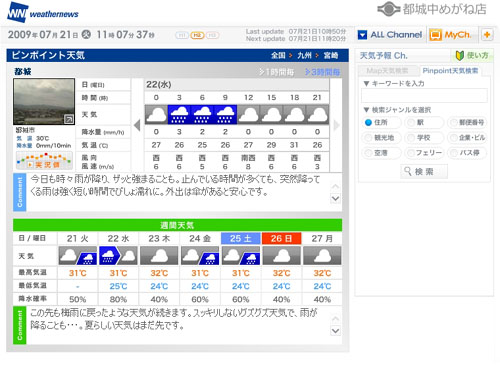
Task: Expand webcam image with corner icon
Action: pyautogui.click(x=69, y=119)
